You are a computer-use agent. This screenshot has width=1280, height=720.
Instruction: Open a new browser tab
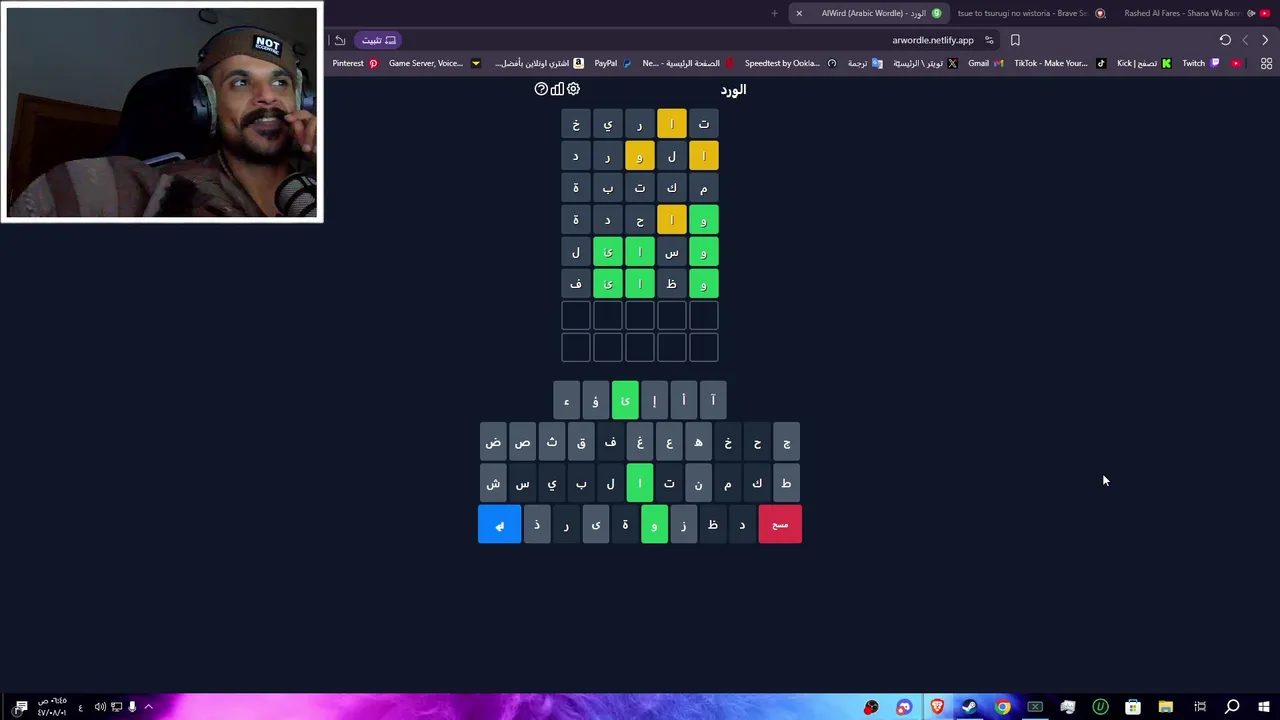(774, 13)
